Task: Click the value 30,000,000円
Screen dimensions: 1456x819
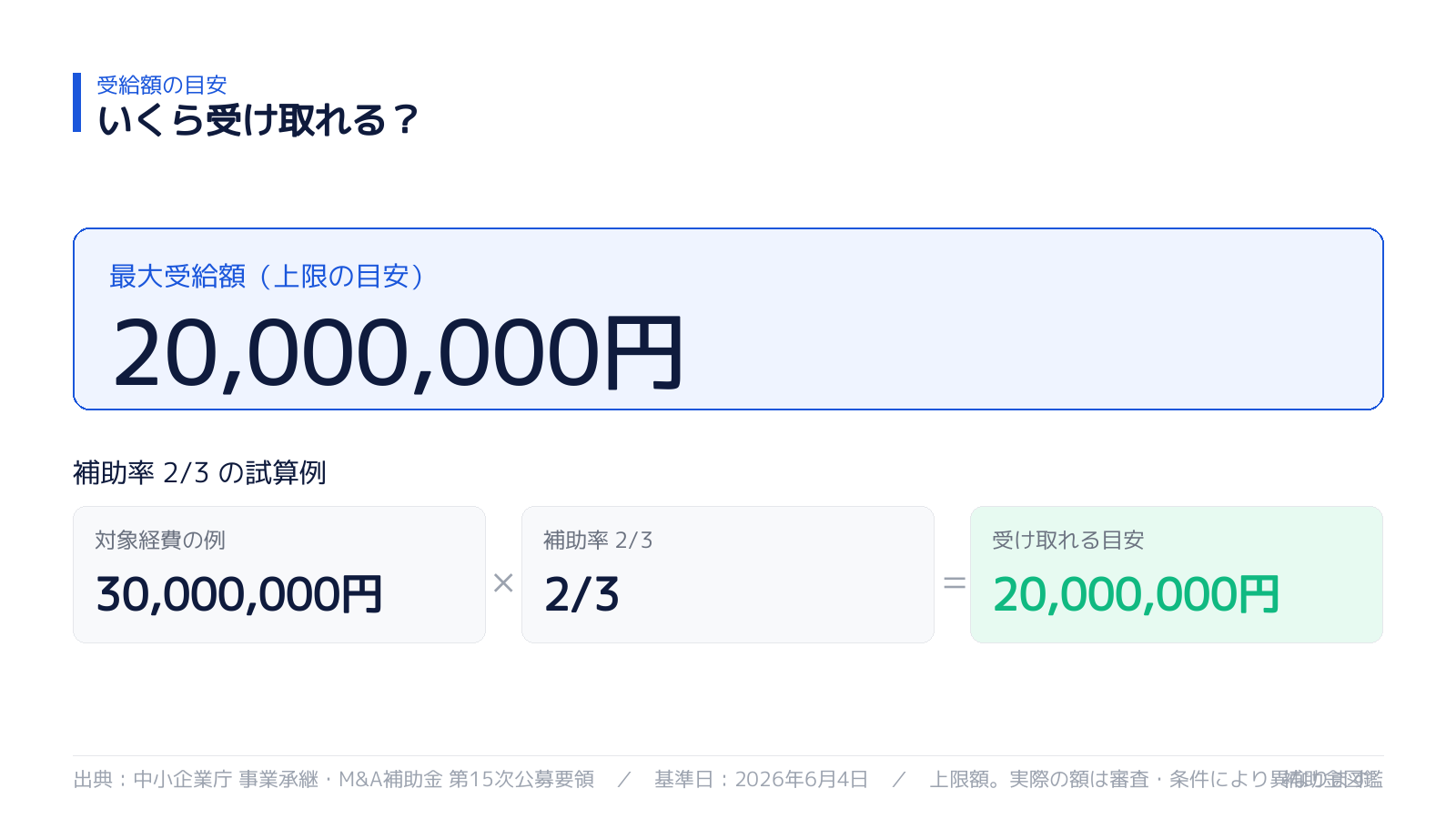Action: point(239,594)
